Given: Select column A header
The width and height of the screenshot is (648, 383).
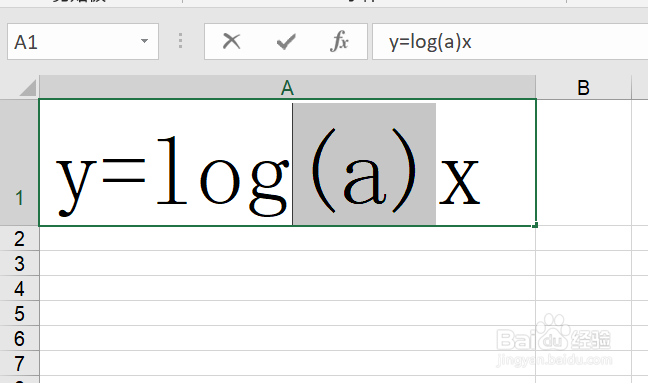Looking at the screenshot, I should click(x=287, y=88).
